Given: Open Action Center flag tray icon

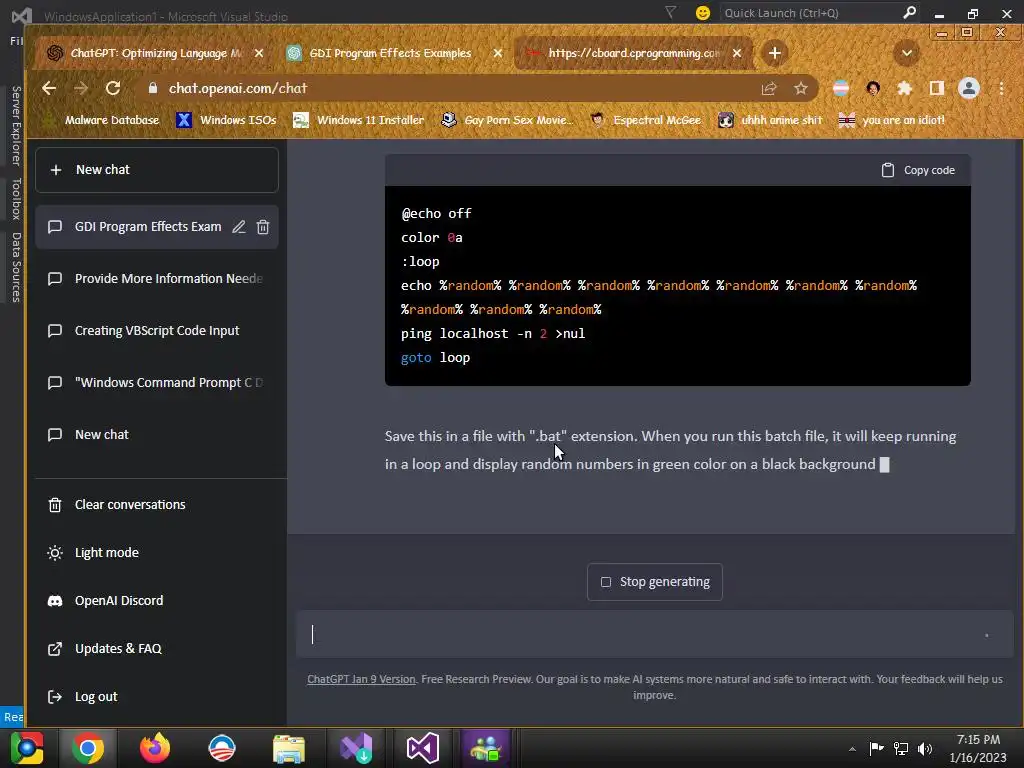Looking at the screenshot, I should pos(876,749).
